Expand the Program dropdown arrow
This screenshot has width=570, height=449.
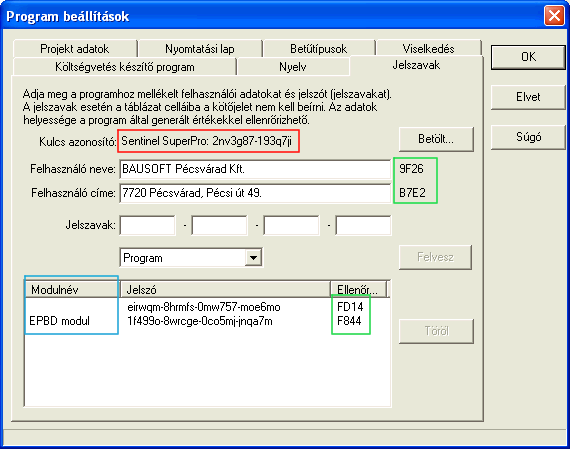point(253,258)
